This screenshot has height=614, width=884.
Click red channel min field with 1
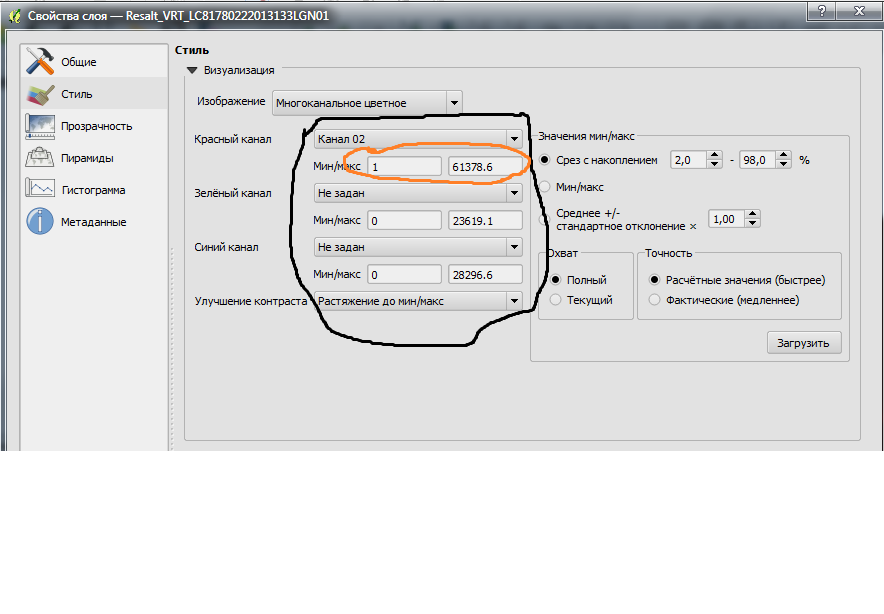pyautogui.click(x=404, y=167)
